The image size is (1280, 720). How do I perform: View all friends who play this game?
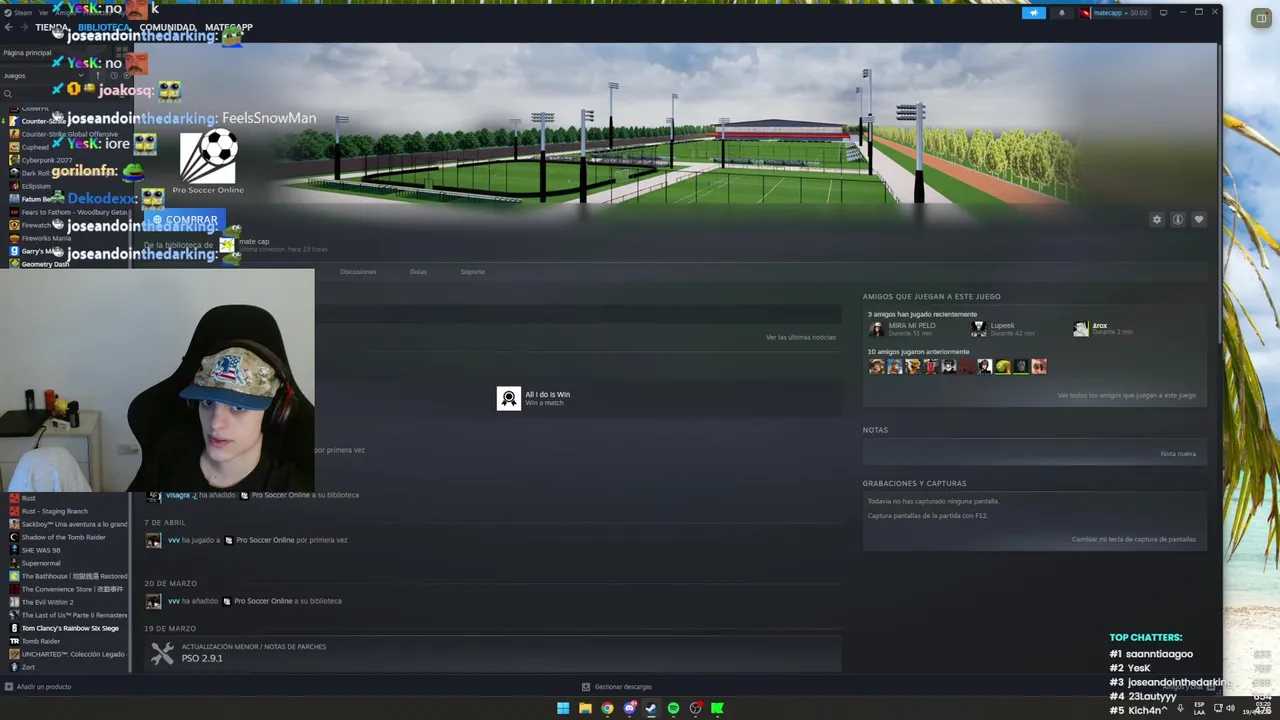click(1126, 395)
